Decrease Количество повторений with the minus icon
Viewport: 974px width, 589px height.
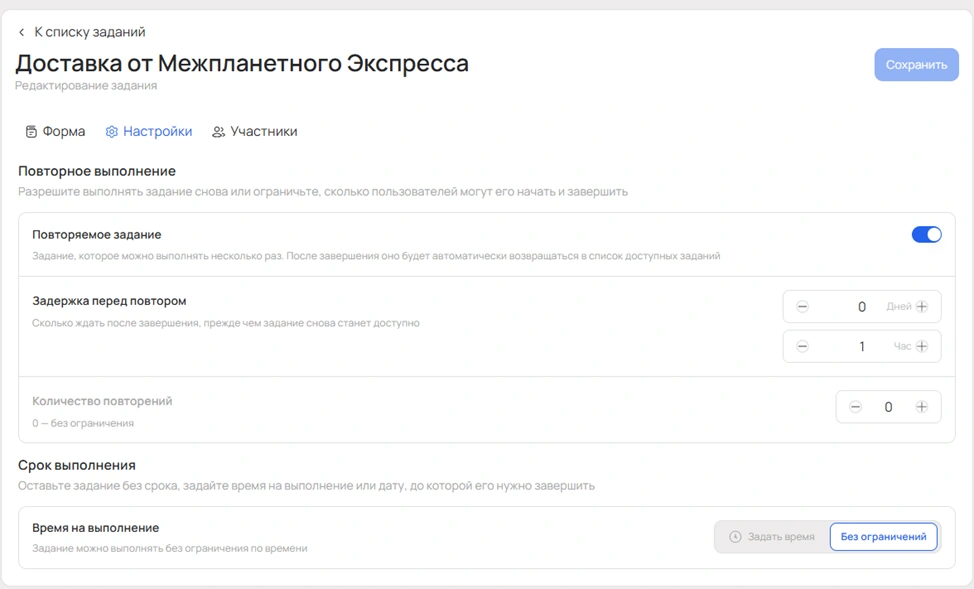pos(855,407)
